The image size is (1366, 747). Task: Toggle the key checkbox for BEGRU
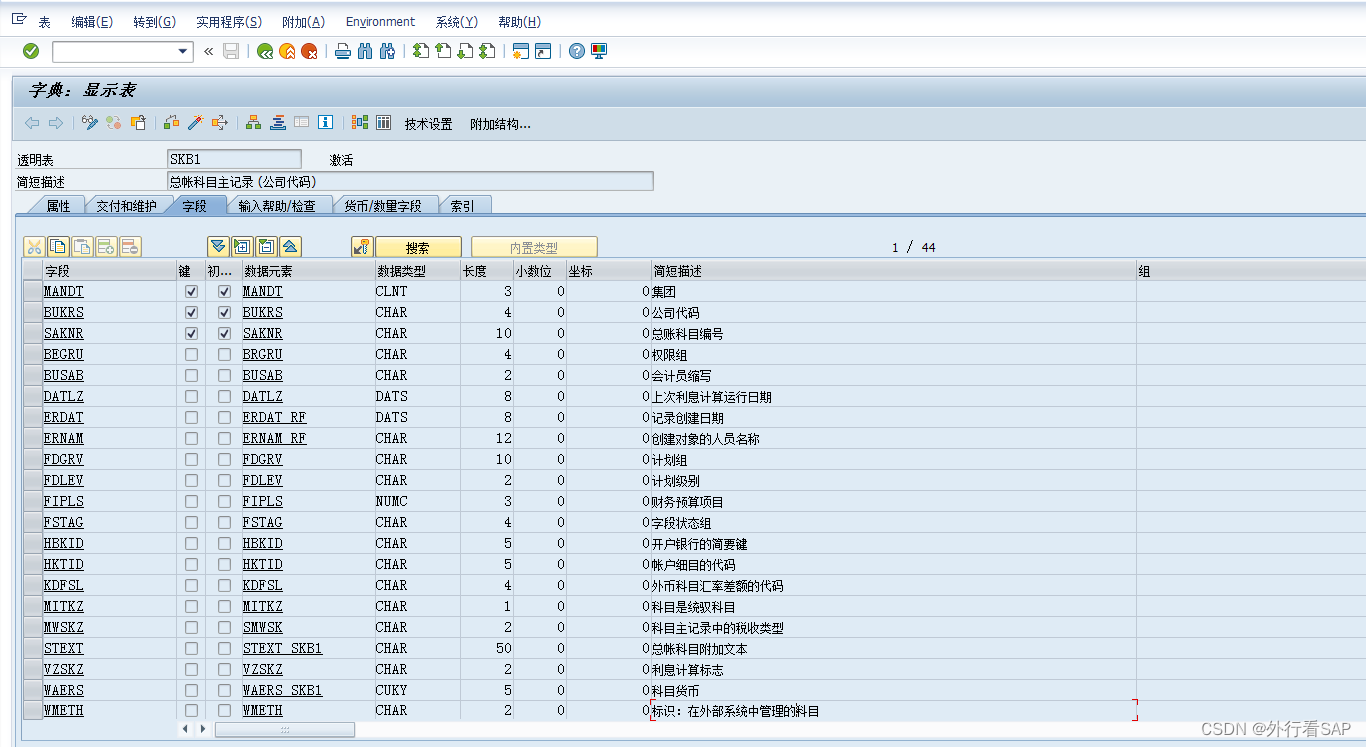click(x=192, y=355)
